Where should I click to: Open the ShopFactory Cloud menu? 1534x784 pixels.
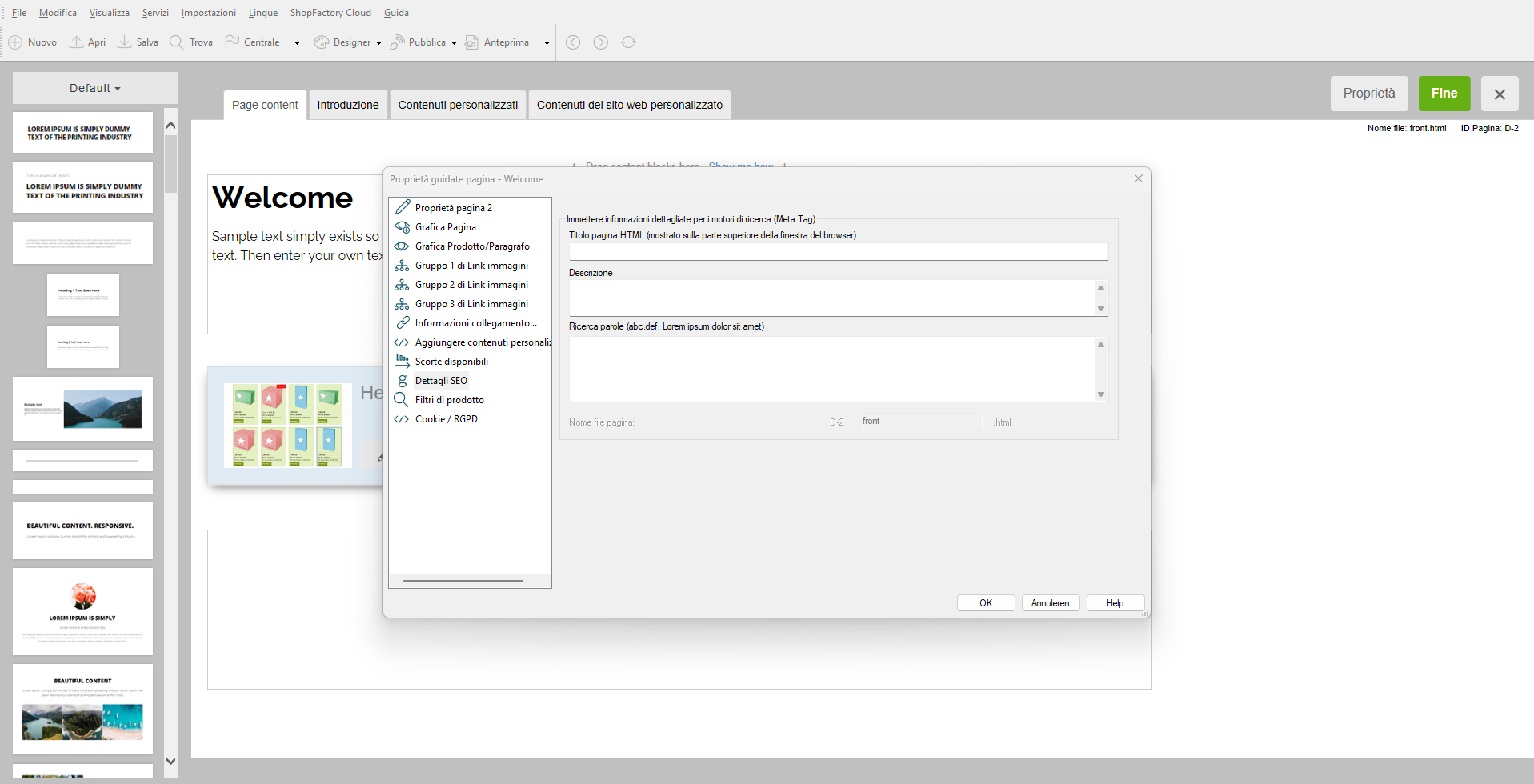click(x=330, y=13)
